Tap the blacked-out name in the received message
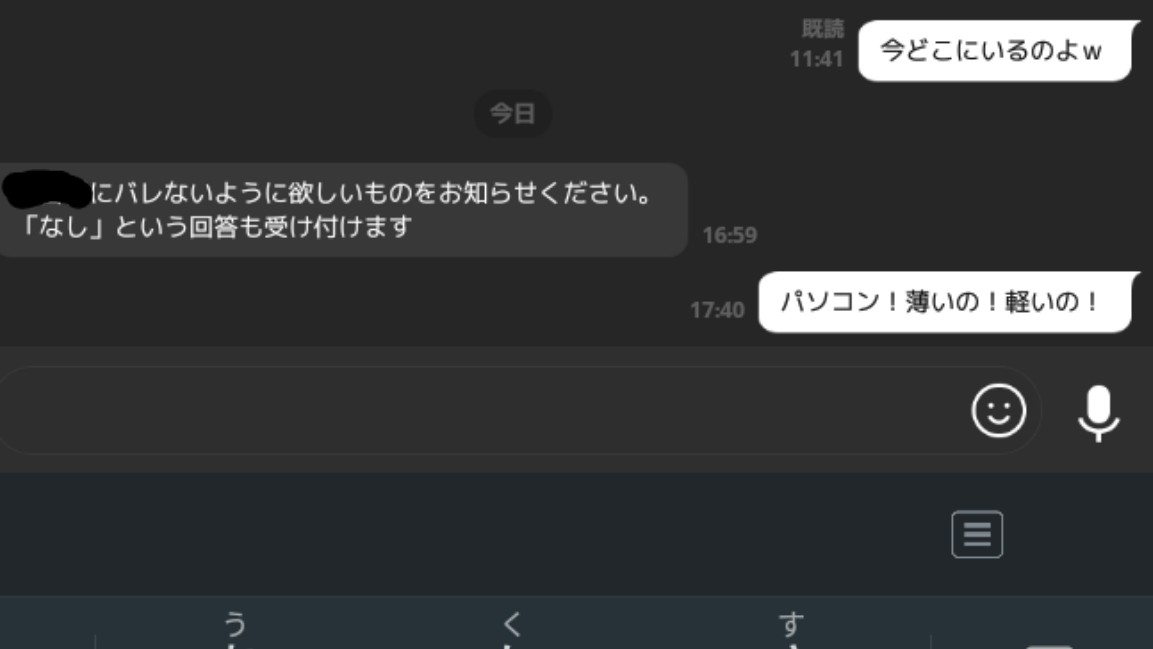 pos(47,189)
